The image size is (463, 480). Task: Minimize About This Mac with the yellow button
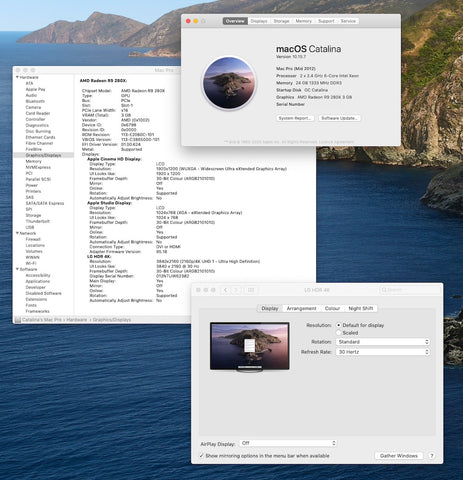(196, 21)
